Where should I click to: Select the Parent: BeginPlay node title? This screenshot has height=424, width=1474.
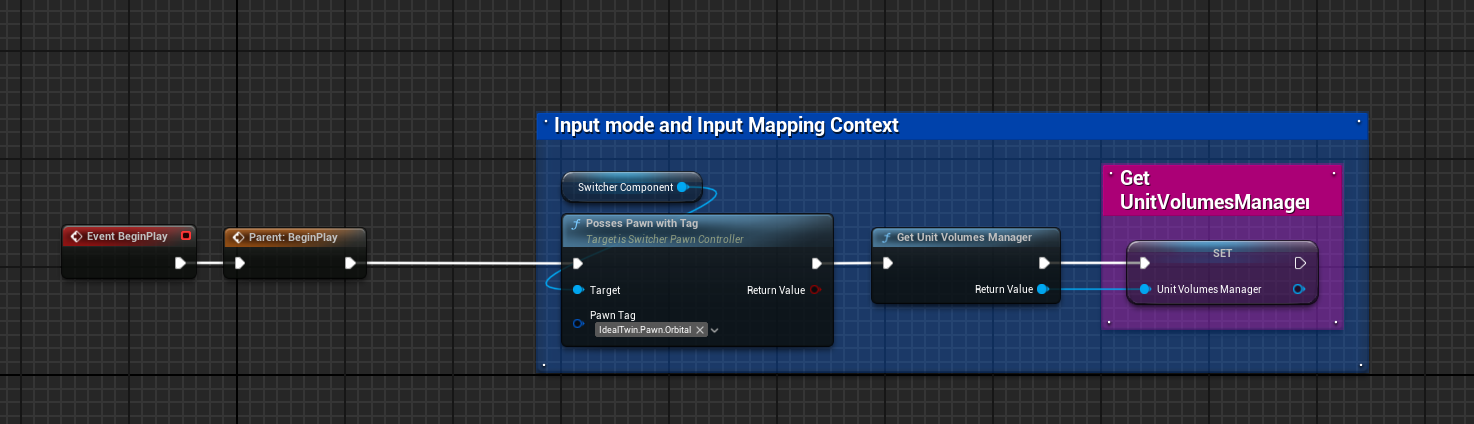(x=293, y=237)
